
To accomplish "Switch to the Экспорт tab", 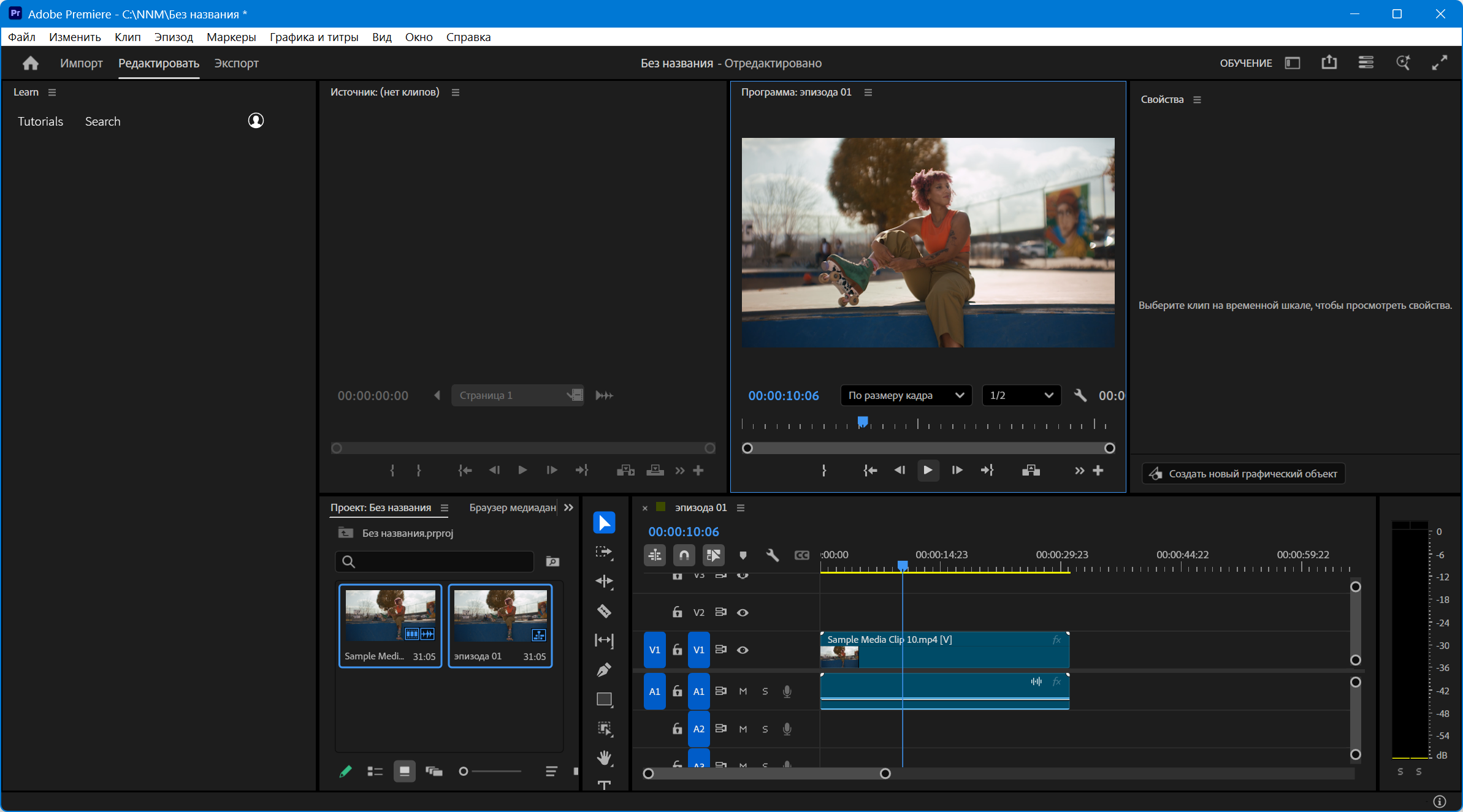I will click(236, 63).
